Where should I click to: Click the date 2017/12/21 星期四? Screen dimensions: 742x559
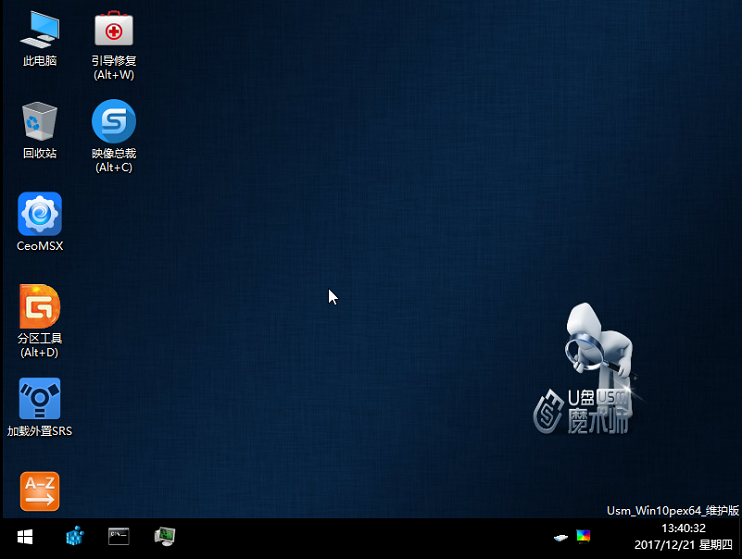pyautogui.click(x=684, y=547)
